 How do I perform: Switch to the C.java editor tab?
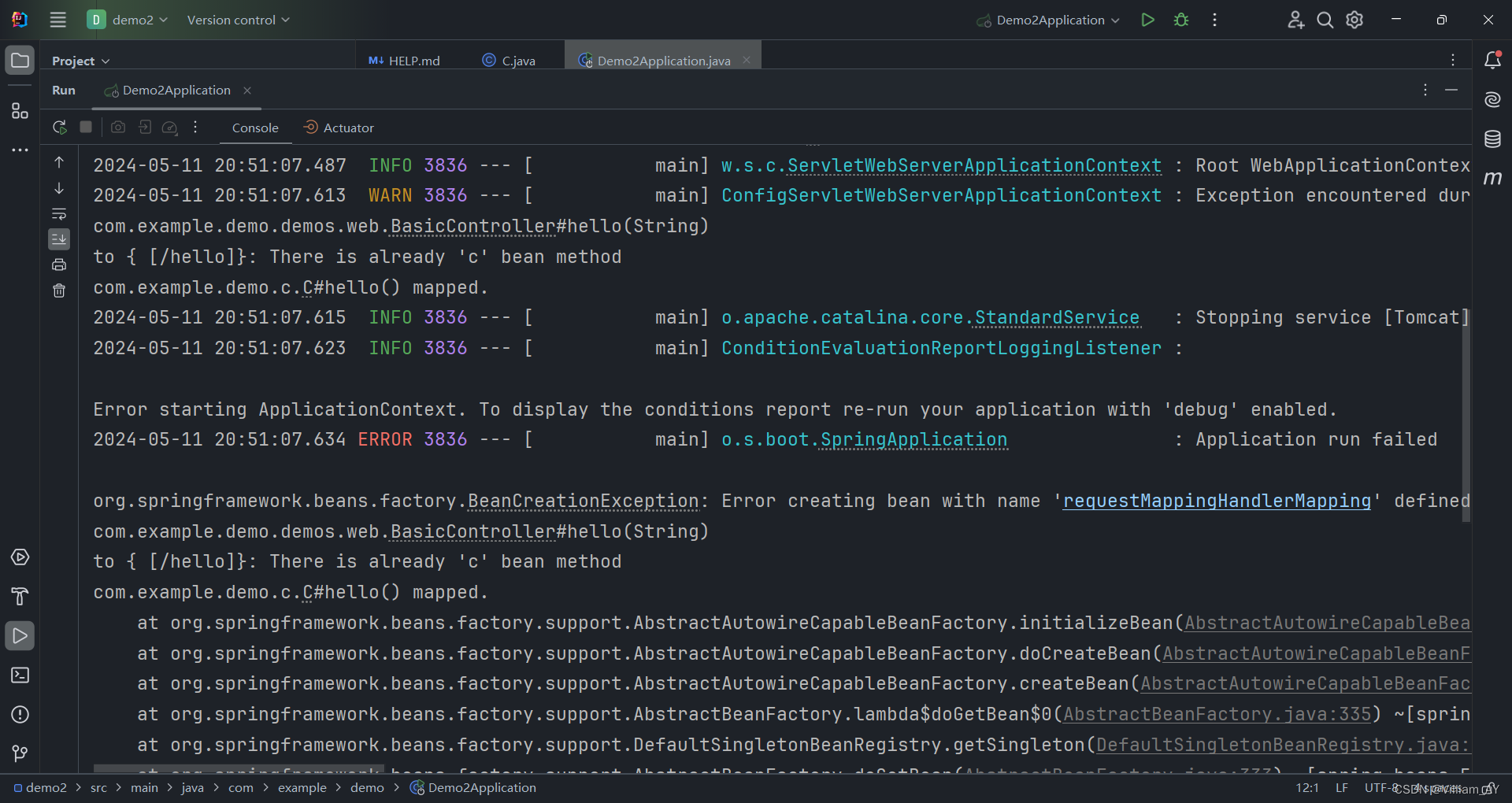click(509, 61)
